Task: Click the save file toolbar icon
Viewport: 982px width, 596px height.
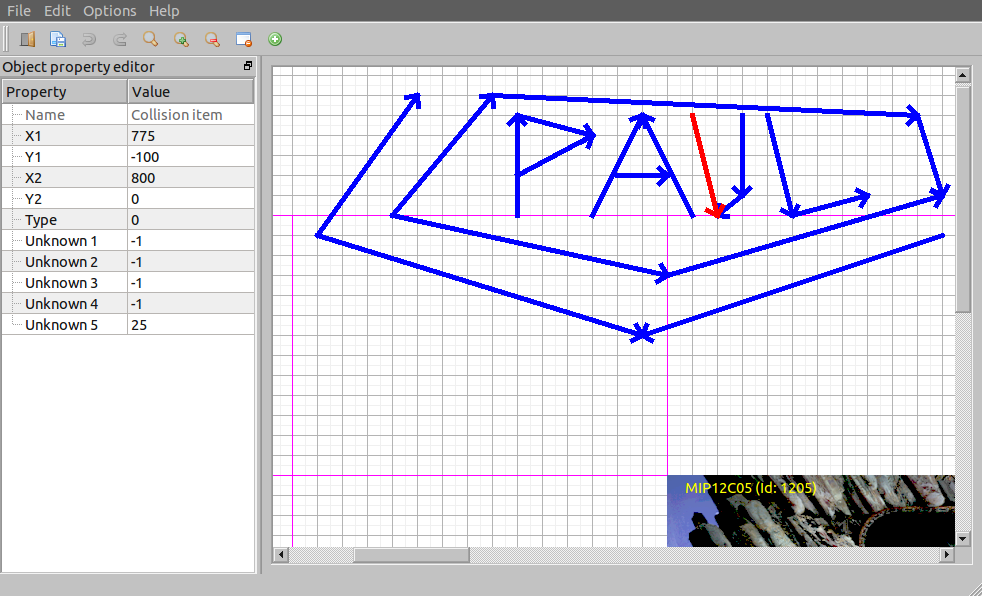Action: point(58,39)
